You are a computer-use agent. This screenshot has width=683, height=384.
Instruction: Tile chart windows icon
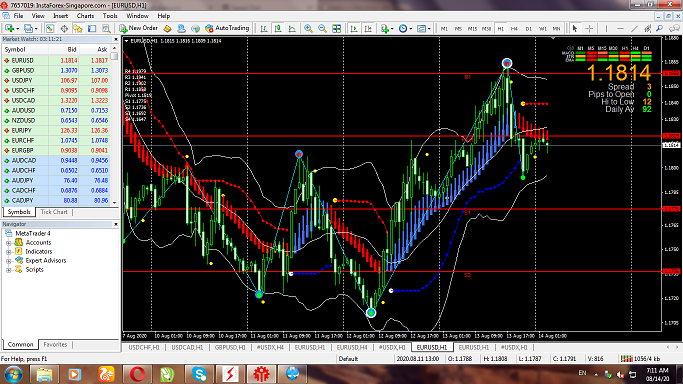(336, 28)
